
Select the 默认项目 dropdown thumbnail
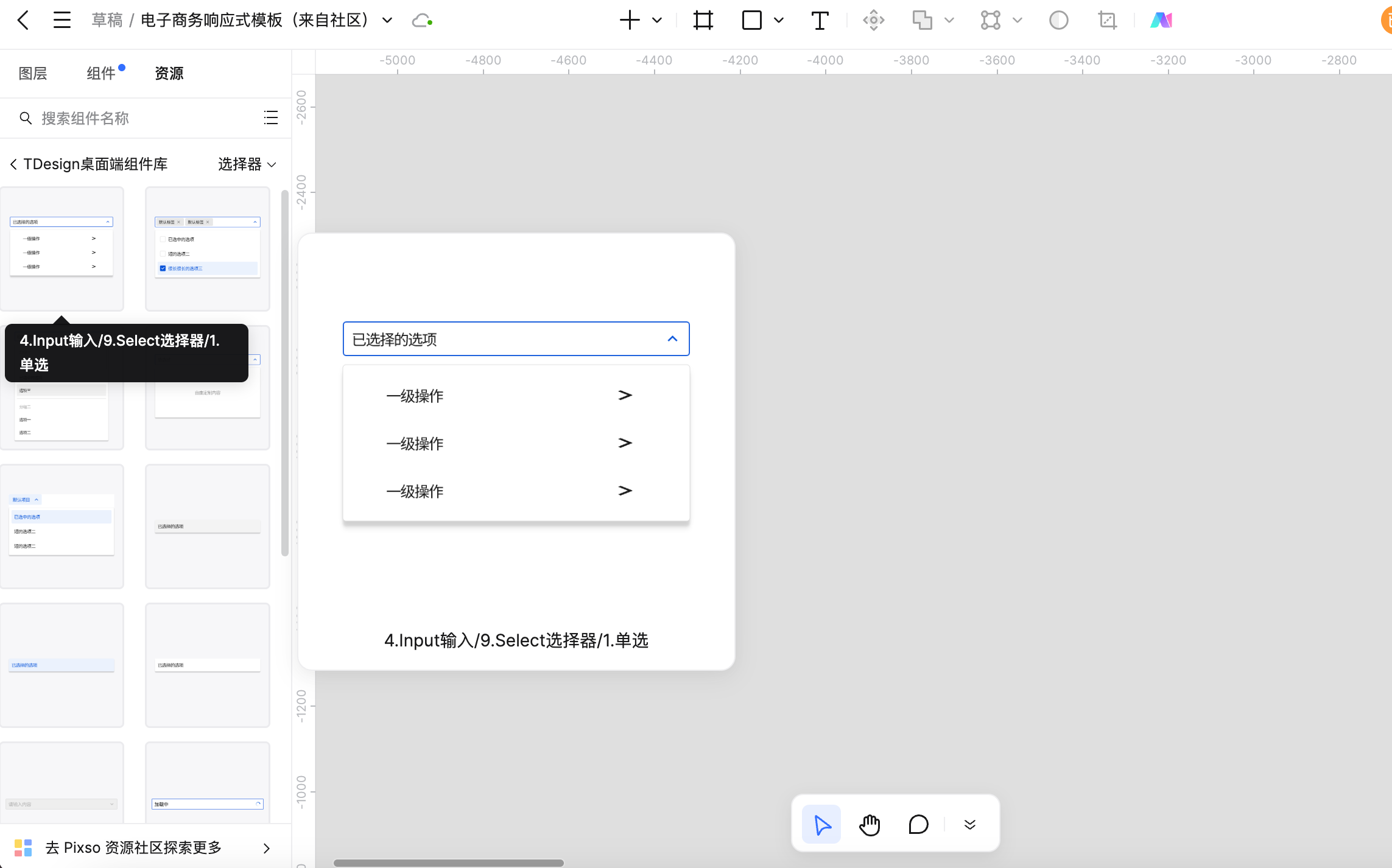[62, 526]
